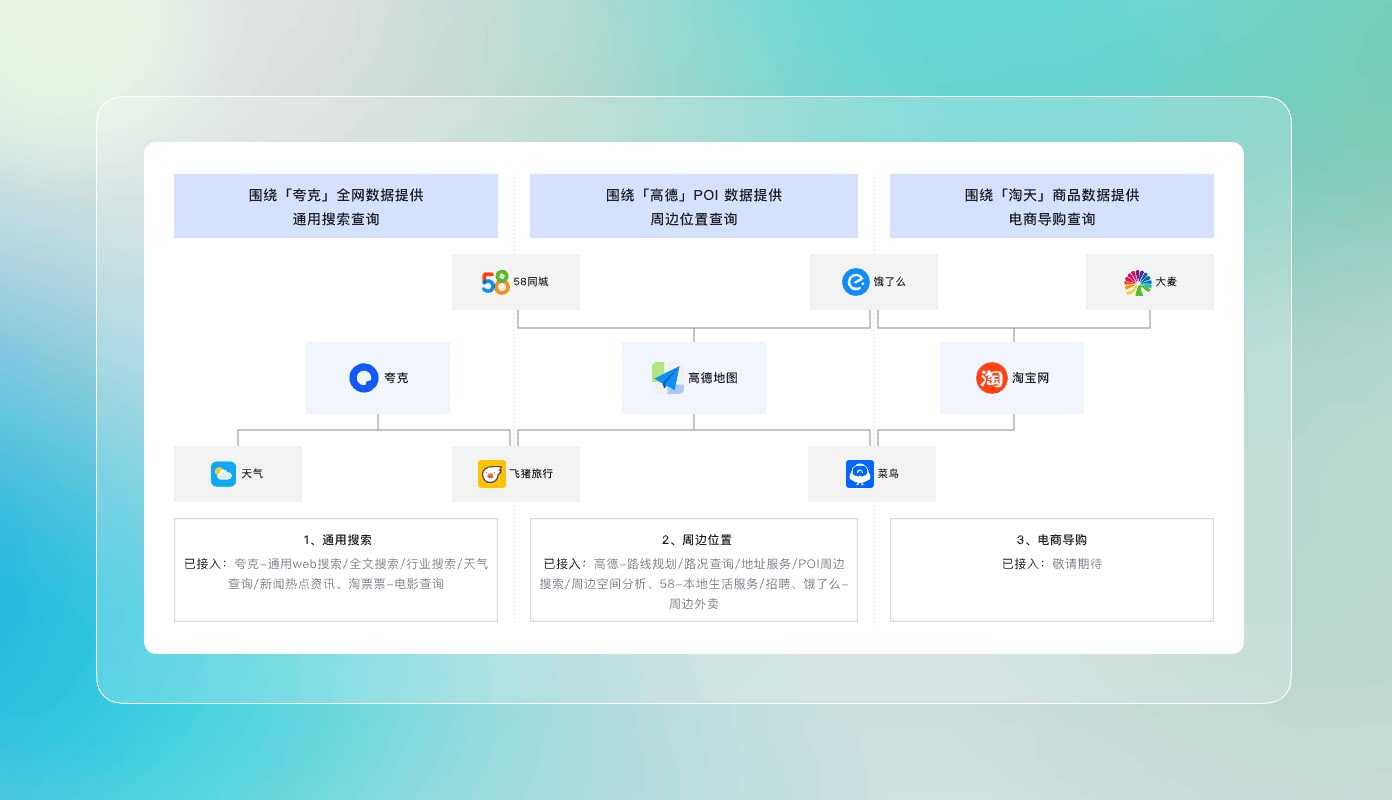Click the header line "围绕「夸克」全网数据提供"

click(336, 195)
